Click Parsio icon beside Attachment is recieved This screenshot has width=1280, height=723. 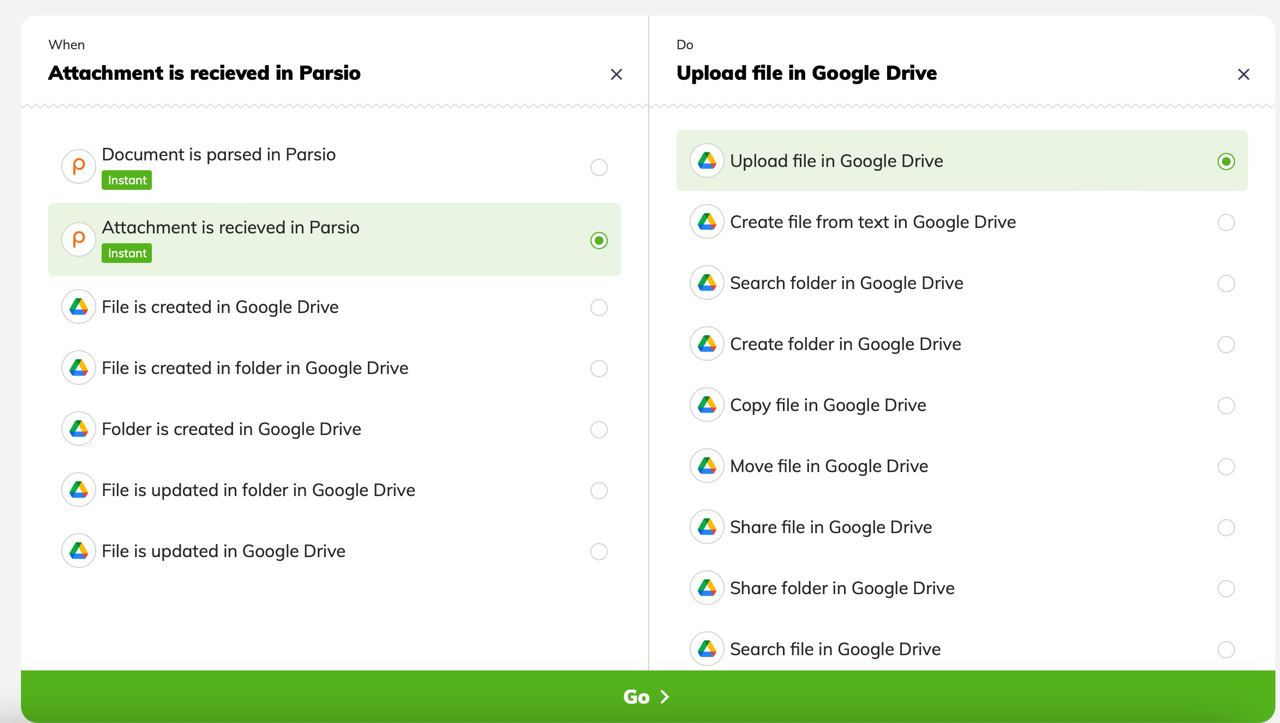tap(78, 239)
